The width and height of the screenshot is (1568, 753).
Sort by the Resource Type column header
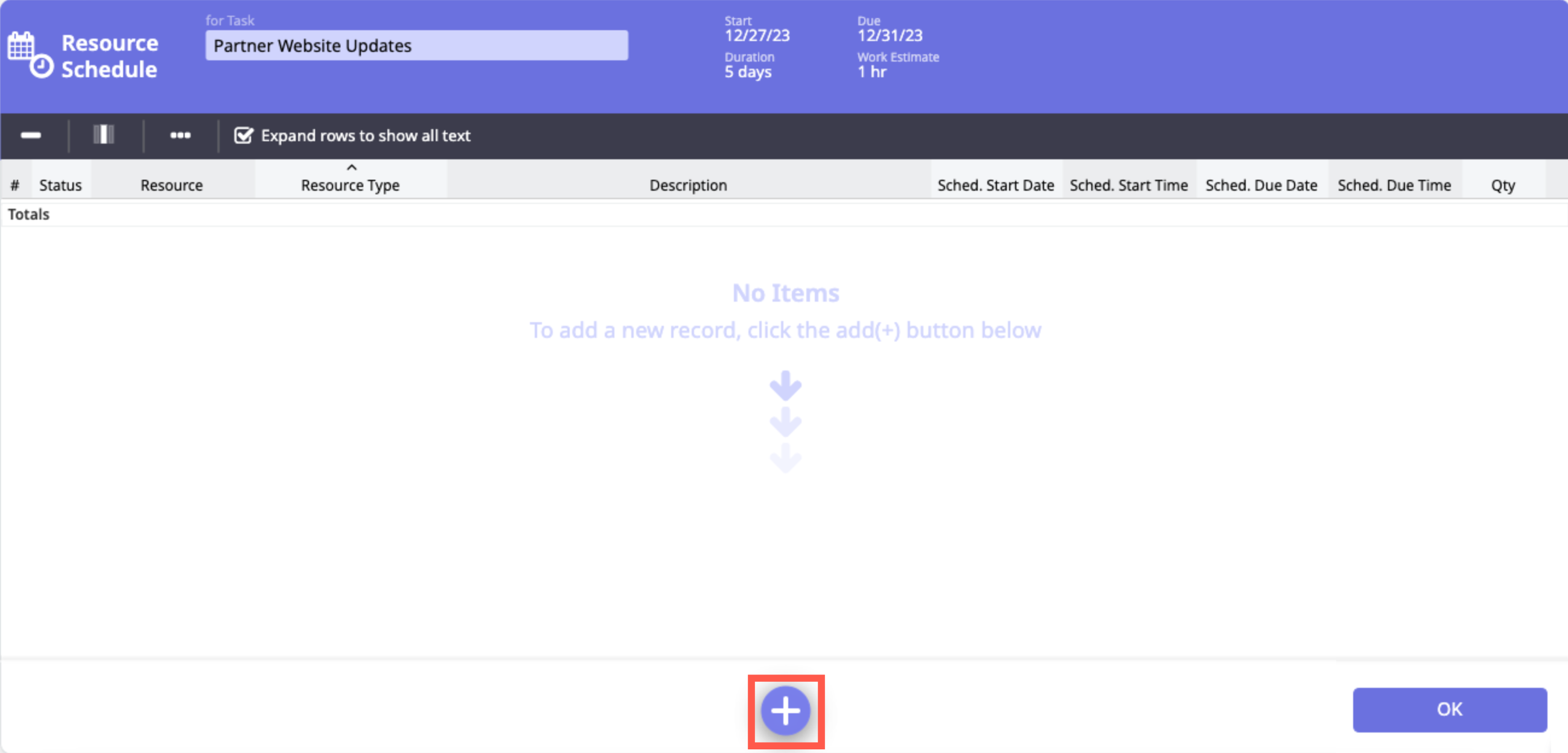tap(350, 185)
